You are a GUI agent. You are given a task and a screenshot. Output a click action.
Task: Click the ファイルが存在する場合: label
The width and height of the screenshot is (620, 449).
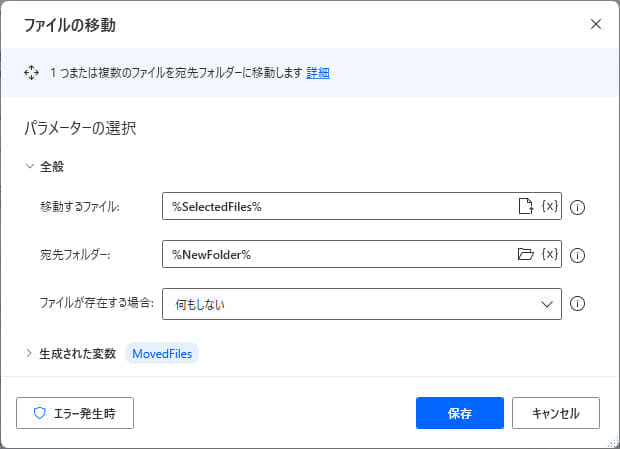[x=97, y=303]
